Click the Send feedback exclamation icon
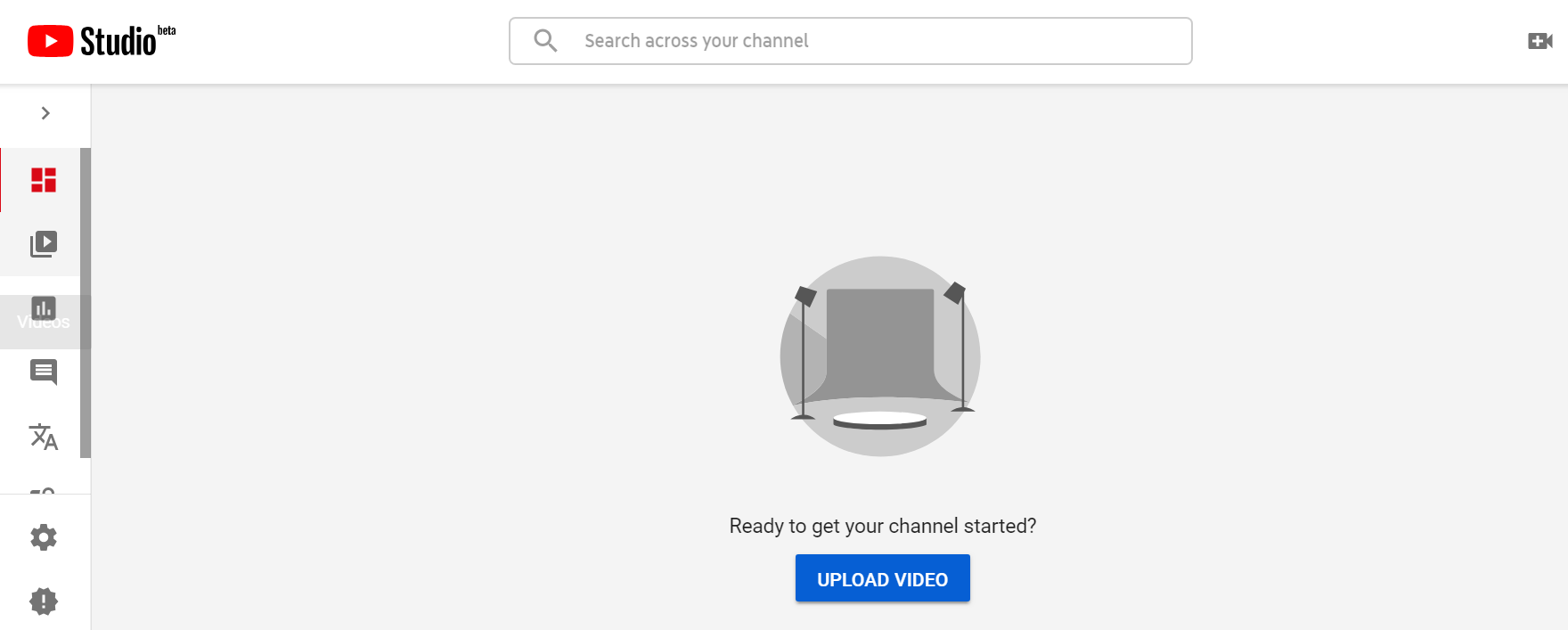This screenshot has width=1568, height=630. click(44, 601)
